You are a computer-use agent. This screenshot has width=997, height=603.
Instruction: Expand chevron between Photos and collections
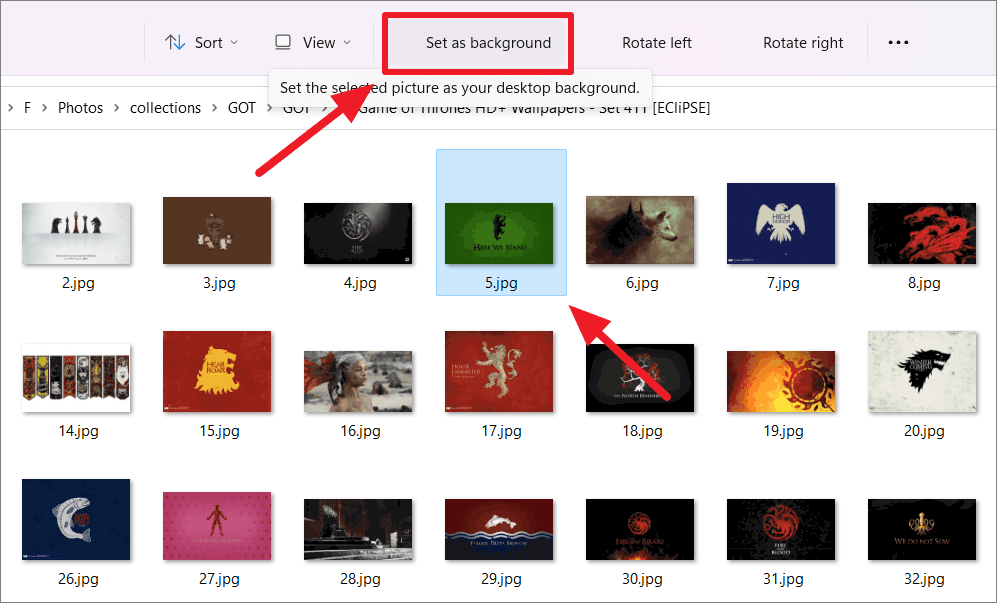[x=116, y=107]
